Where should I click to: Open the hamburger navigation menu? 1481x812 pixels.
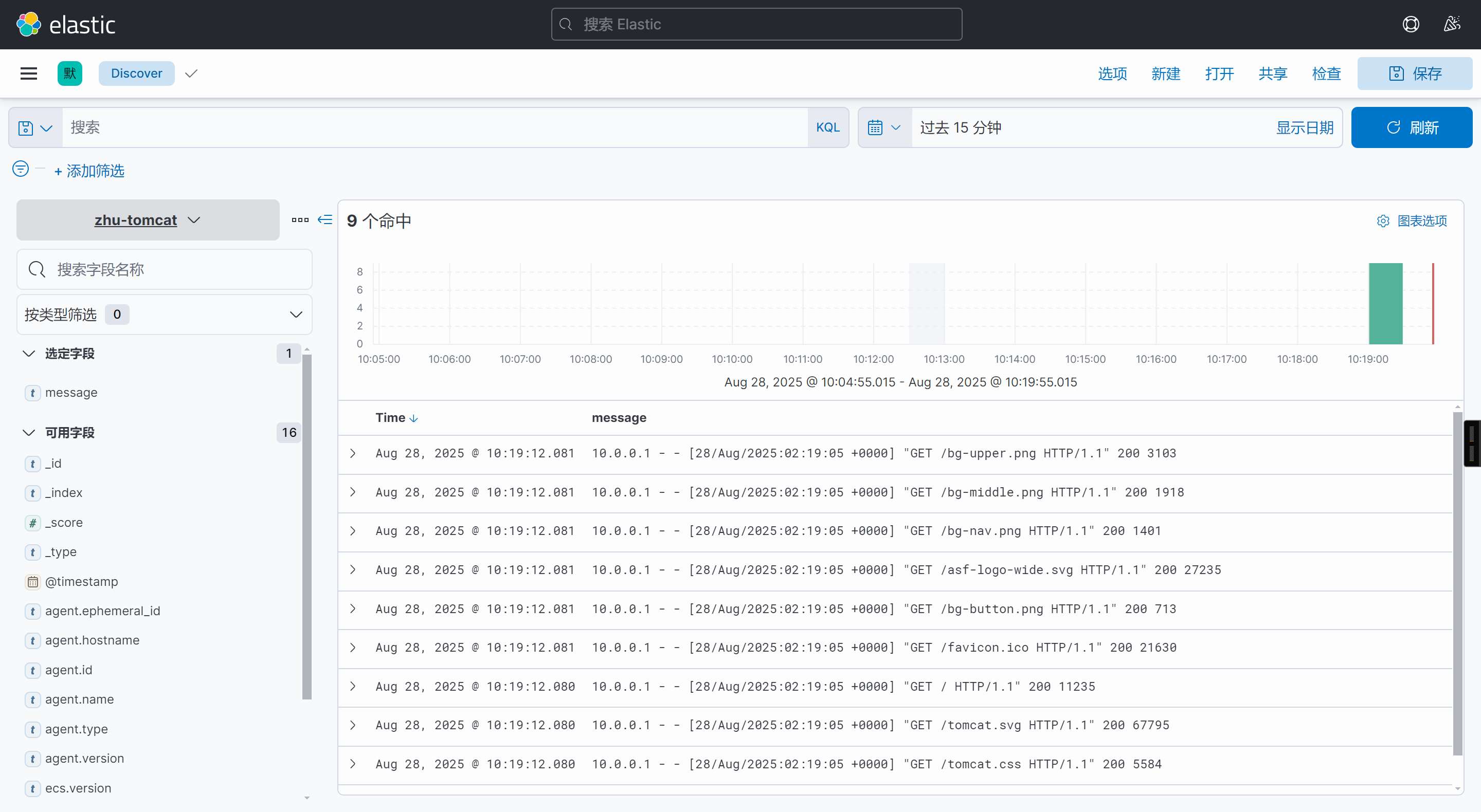pyautogui.click(x=29, y=73)
